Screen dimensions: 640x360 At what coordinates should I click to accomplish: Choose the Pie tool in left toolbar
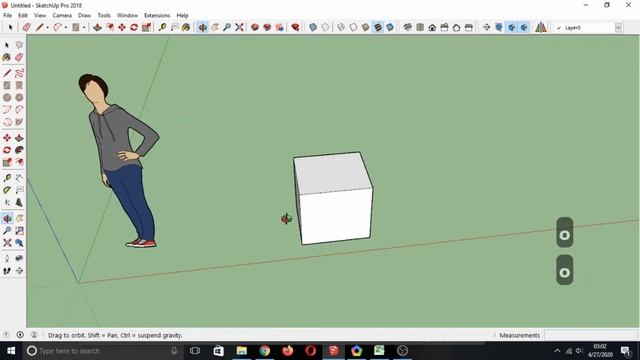(x=19, y=122)
